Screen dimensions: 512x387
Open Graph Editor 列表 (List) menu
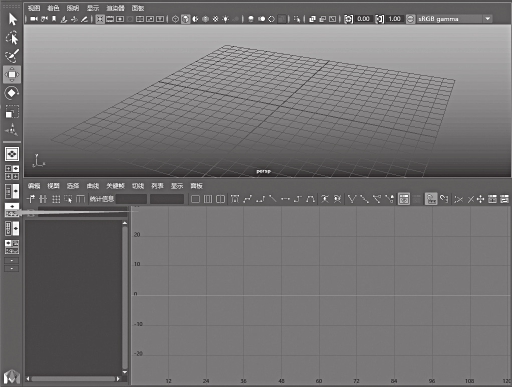(x=158, y=186)
